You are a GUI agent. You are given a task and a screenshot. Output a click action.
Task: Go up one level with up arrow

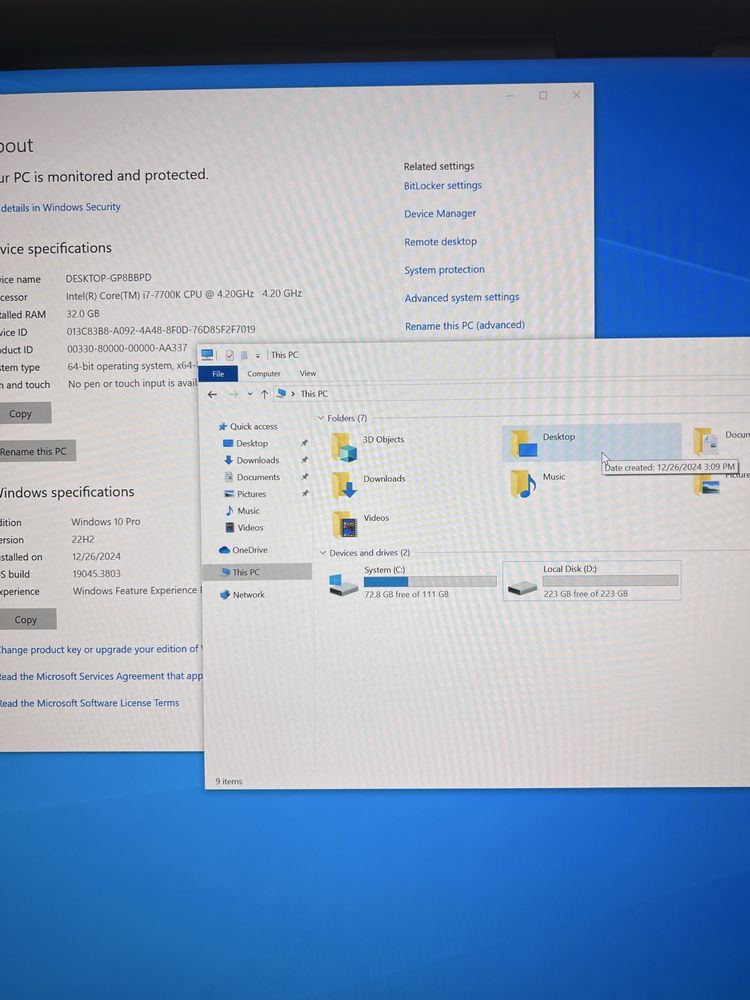click(x=264, y=394)
